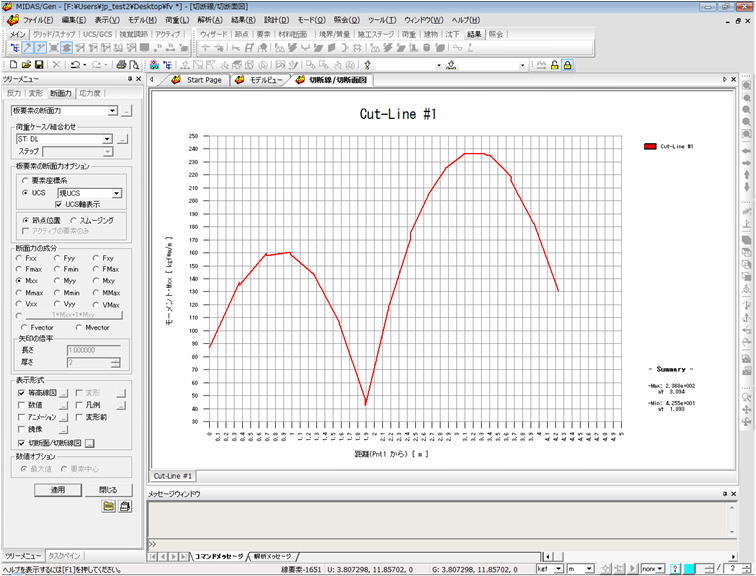Click the red Cut-Line #1 legend swatch

[650, 146]
